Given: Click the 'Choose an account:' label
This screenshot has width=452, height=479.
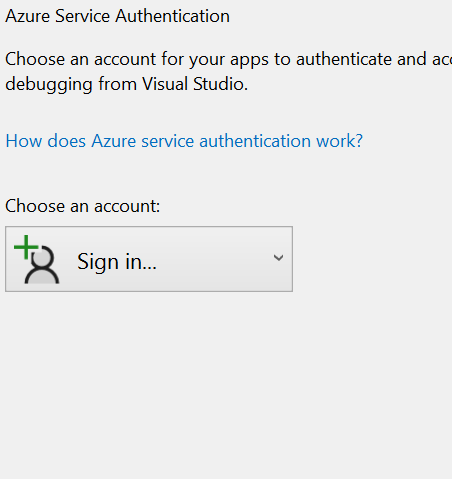Looking at the screenshot, I should pos(83,206).
